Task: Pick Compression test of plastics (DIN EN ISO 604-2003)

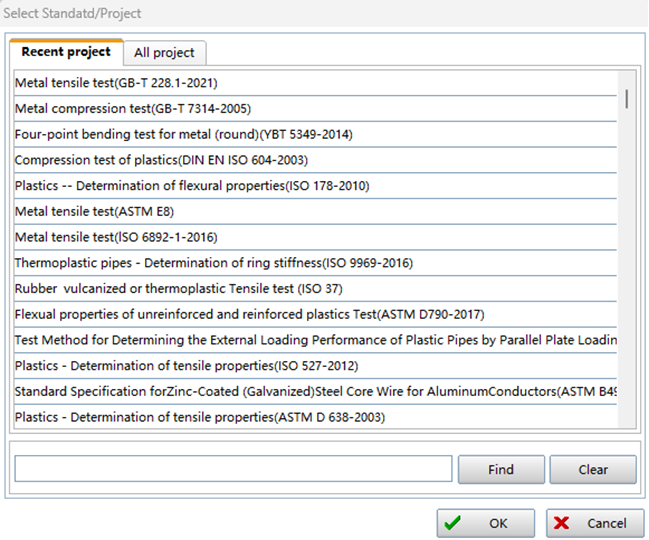Action: (161, 160)
